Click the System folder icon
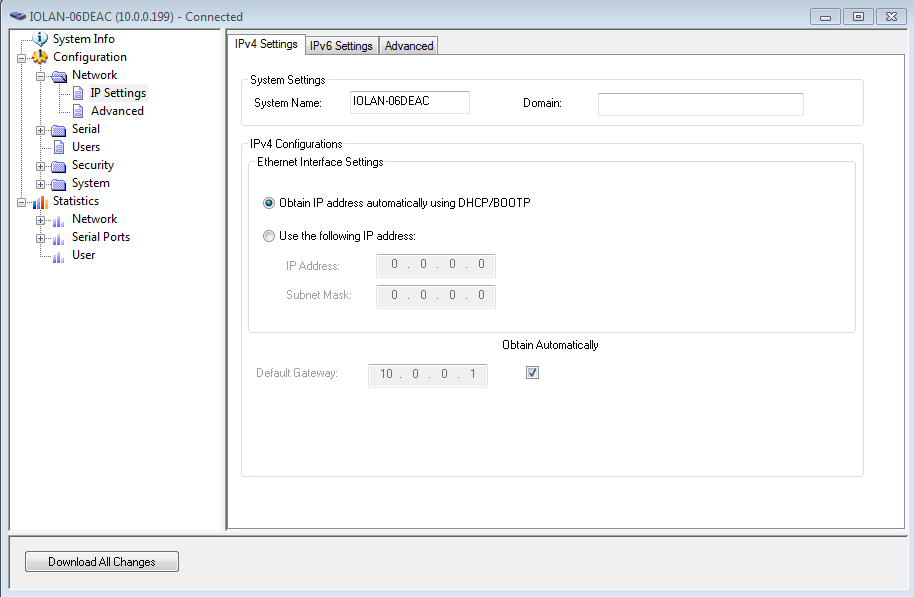This screenshot has width=914, height=597. pyautogui.click(x=58, y=184)
